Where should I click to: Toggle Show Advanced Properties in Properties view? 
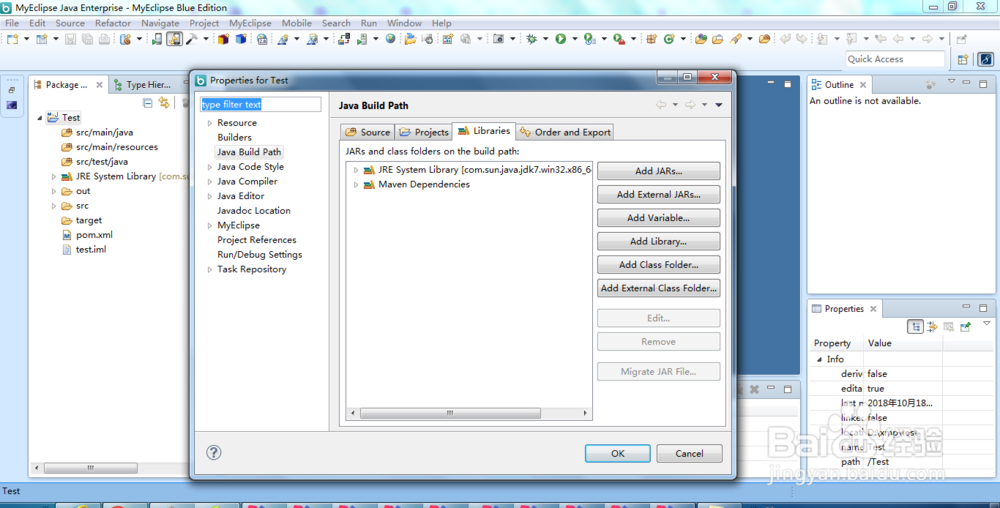tap(932, 326)
